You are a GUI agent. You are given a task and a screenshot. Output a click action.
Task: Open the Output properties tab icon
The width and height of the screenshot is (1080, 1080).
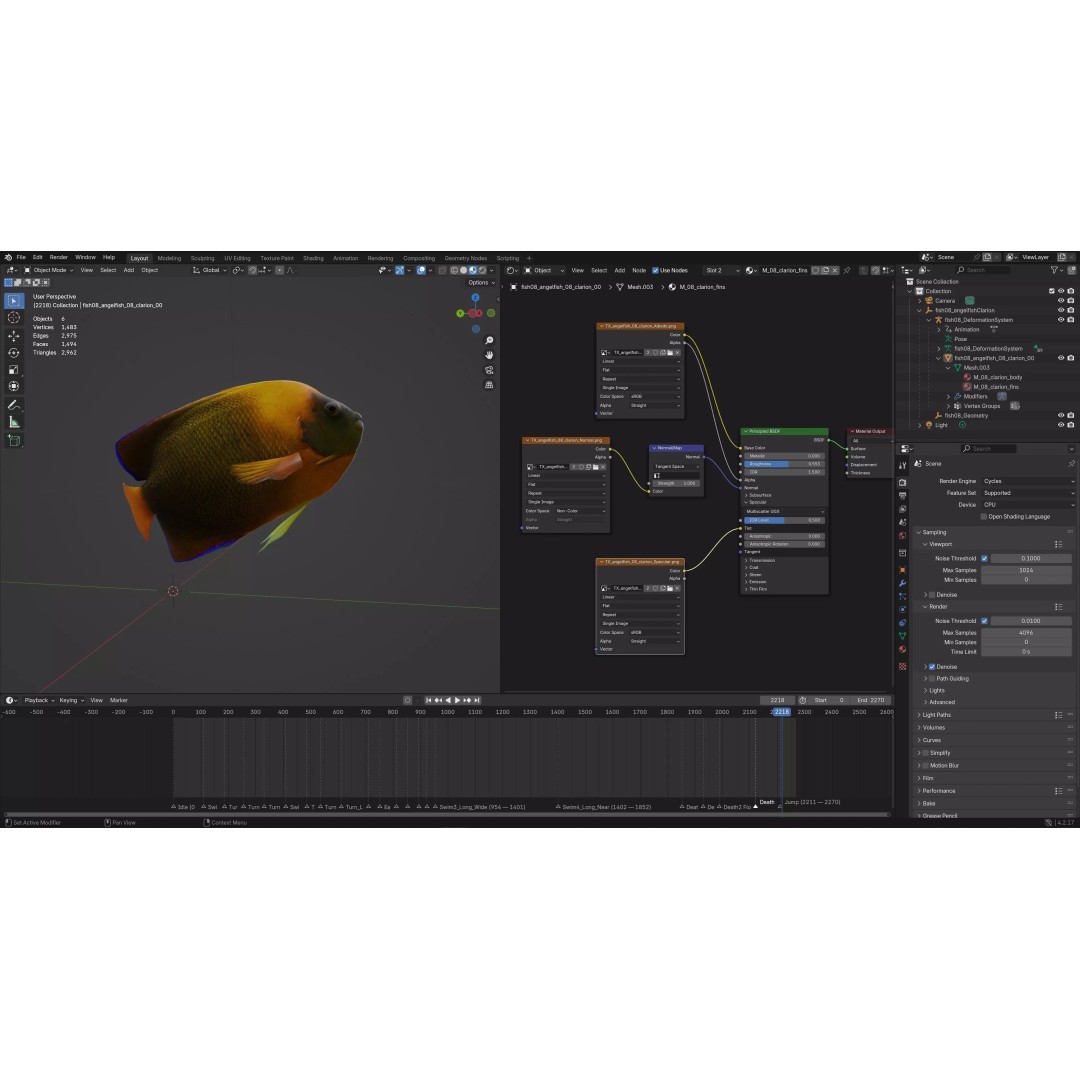tap(902, 495)
